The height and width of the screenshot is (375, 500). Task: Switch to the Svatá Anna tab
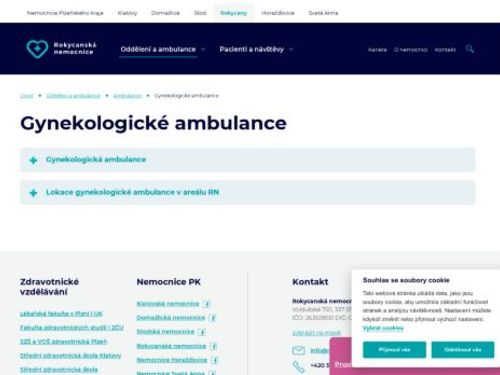[x=323, y=13]
